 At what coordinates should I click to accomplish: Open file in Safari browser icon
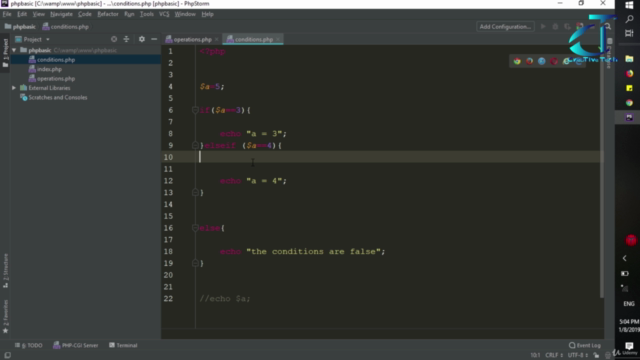click(x=542, y=61)
